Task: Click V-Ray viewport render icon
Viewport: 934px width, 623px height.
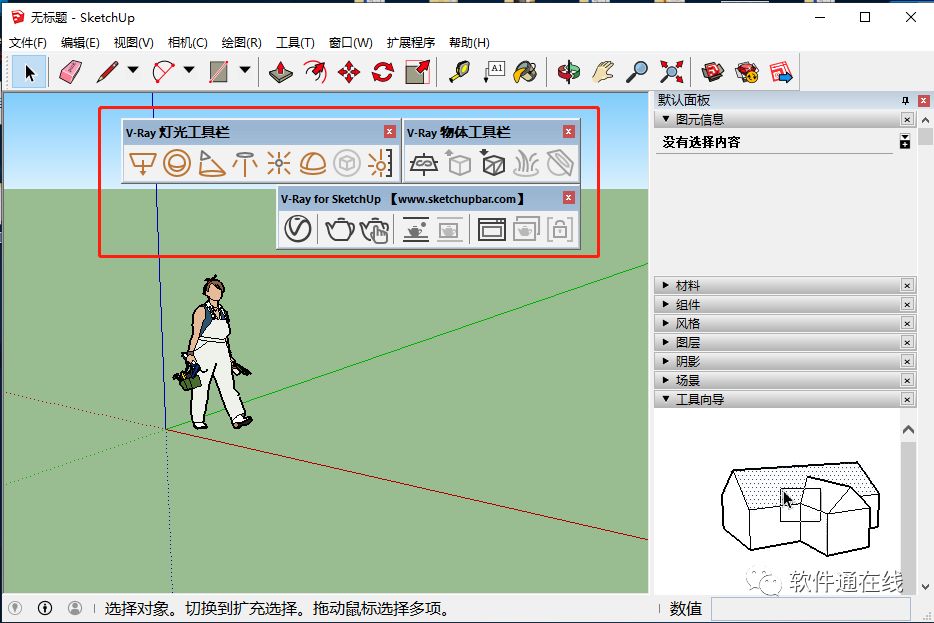Action: tap(416, 230)
